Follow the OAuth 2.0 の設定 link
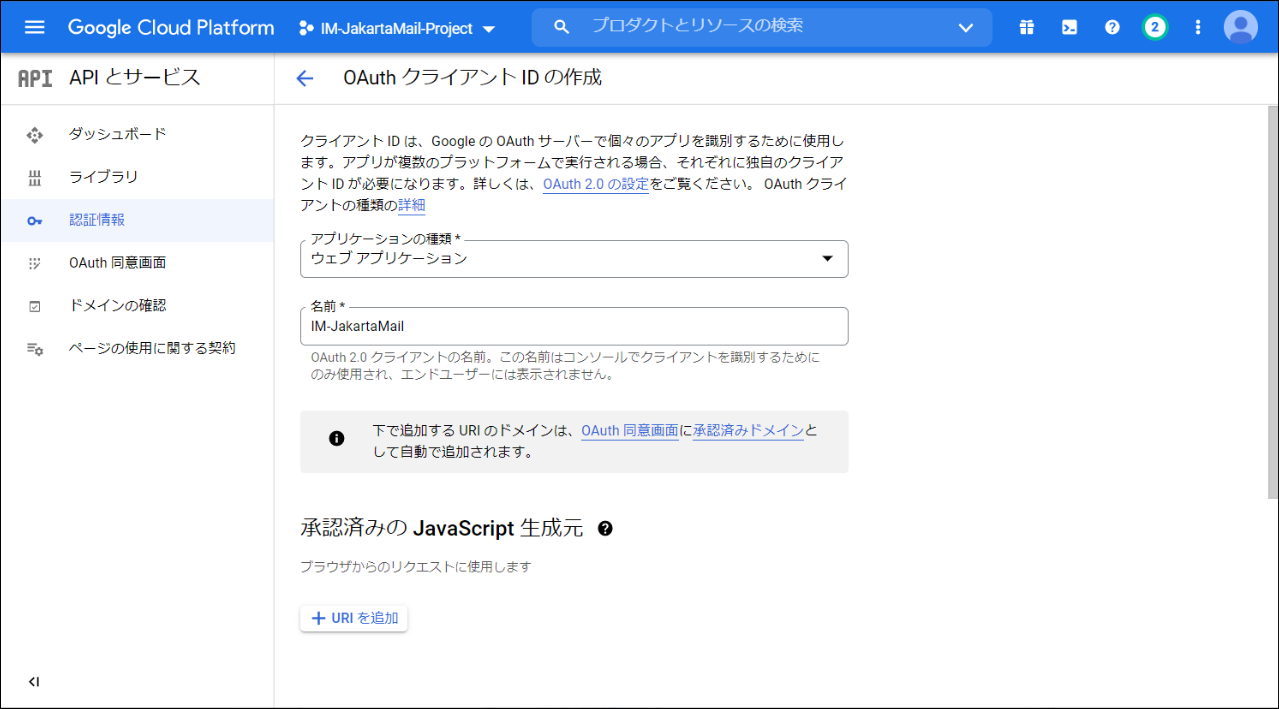 pos(595,184)
